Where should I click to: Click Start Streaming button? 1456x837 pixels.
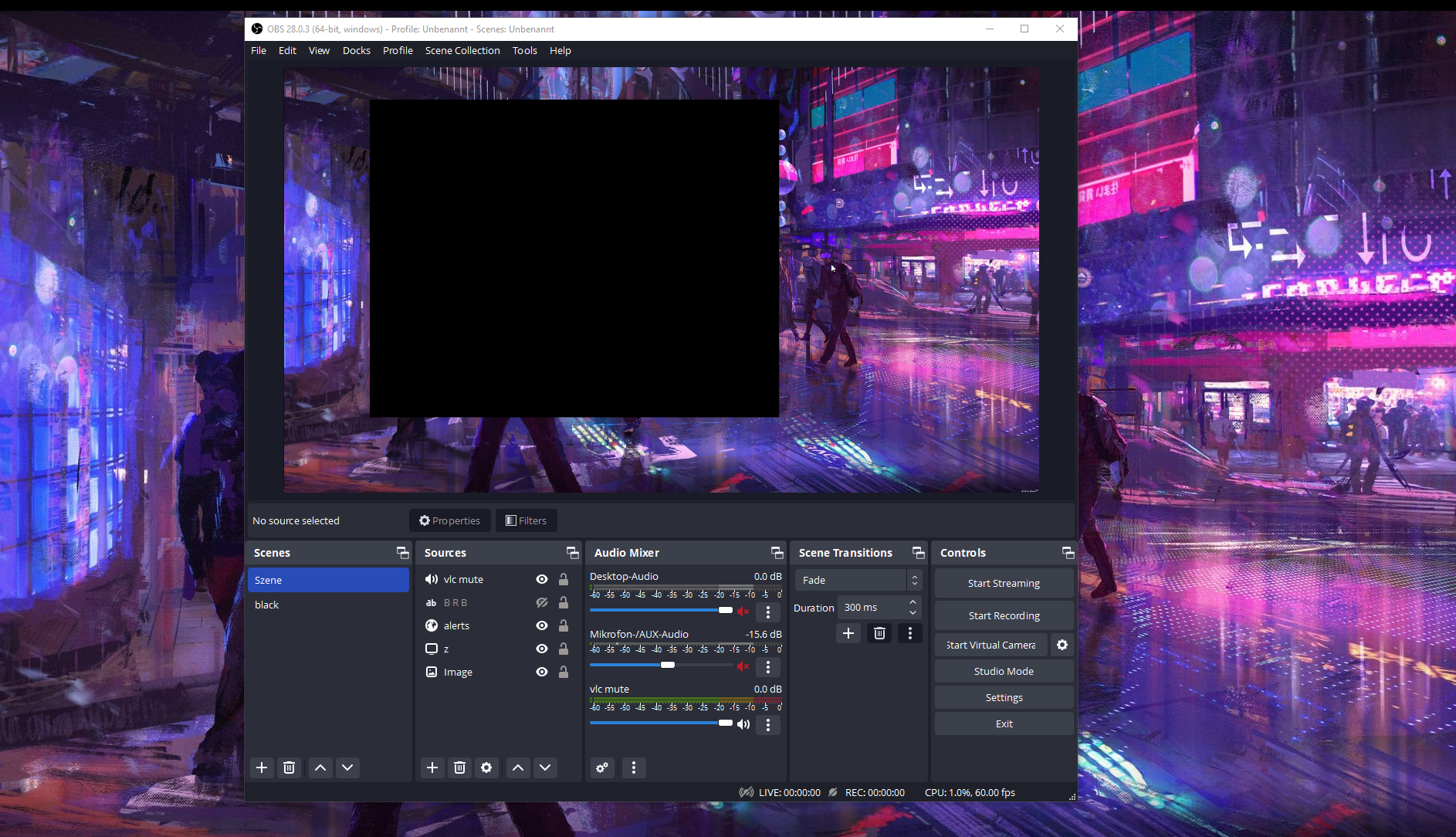click(1004, 583)
